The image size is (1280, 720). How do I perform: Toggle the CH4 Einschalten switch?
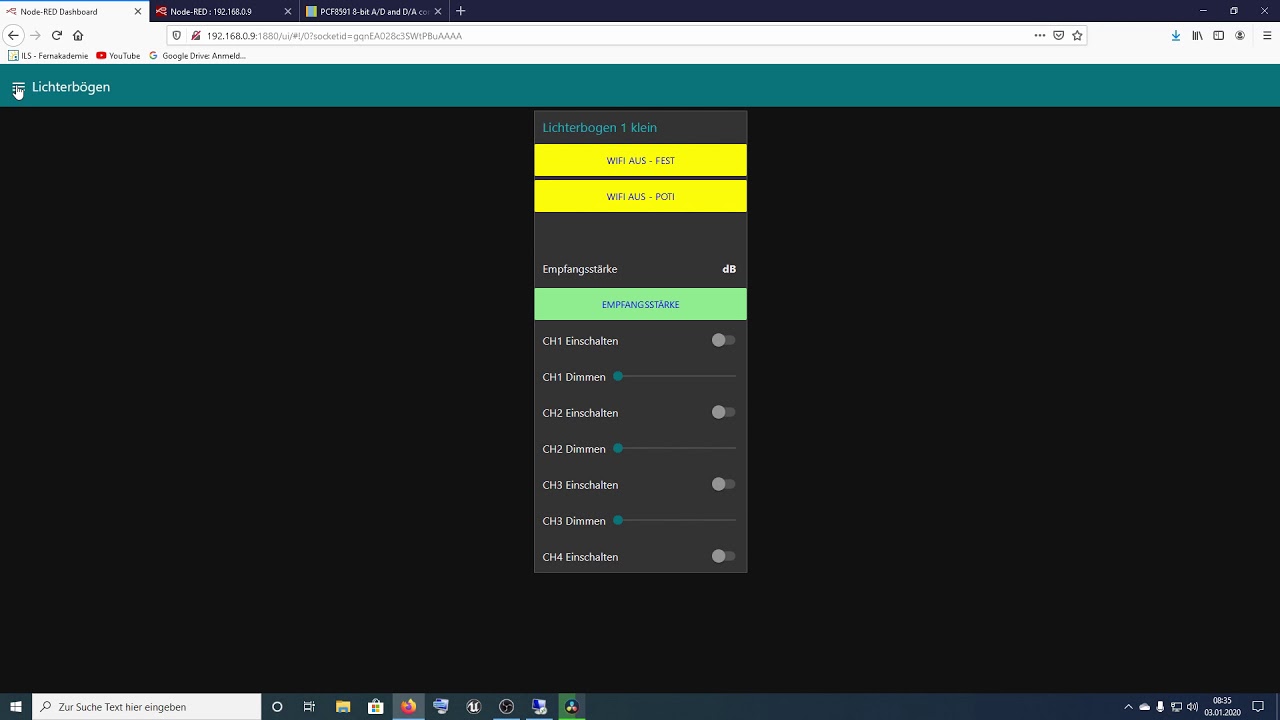(723, 556)
